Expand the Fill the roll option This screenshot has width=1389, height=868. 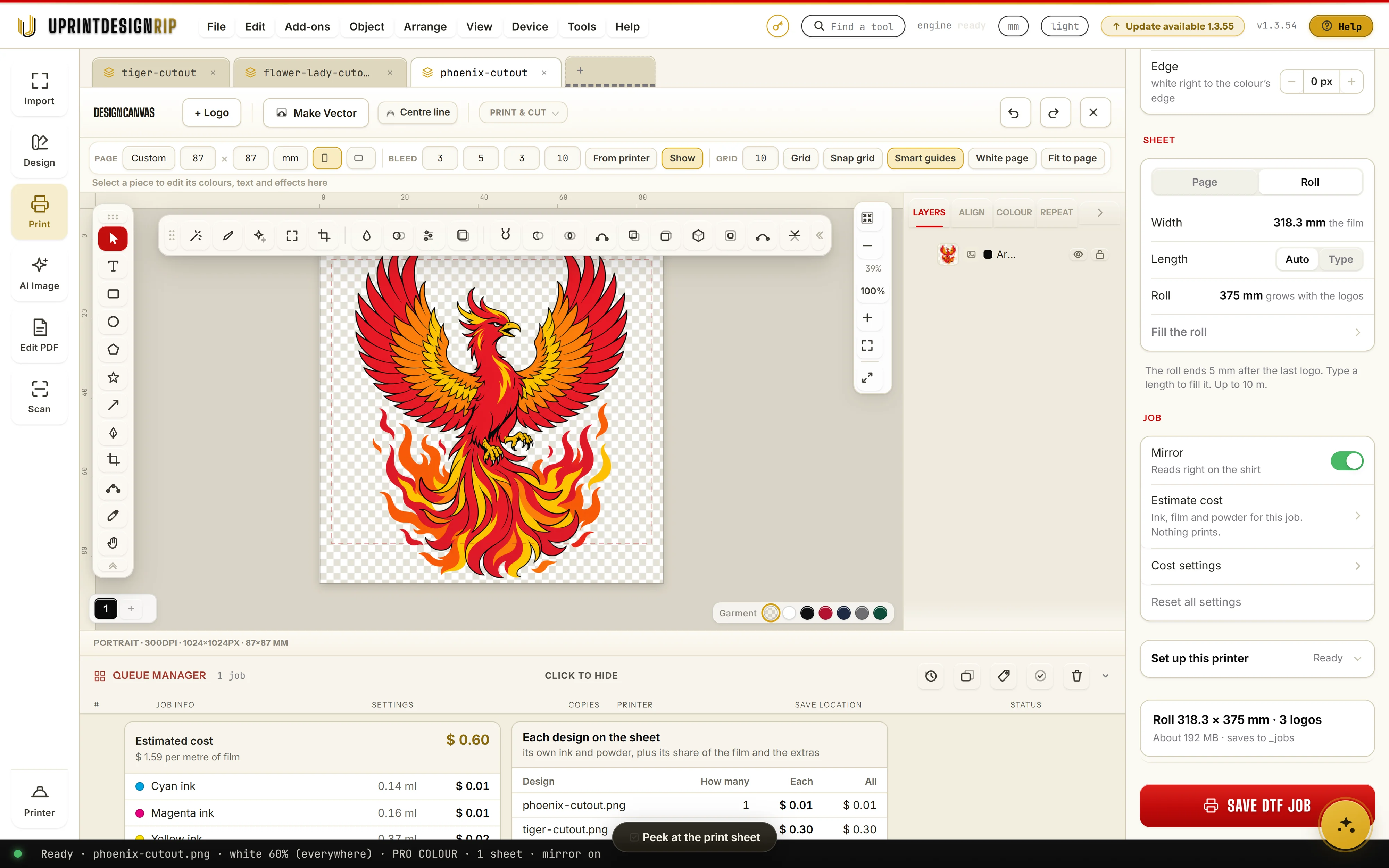click(1257, 332)
